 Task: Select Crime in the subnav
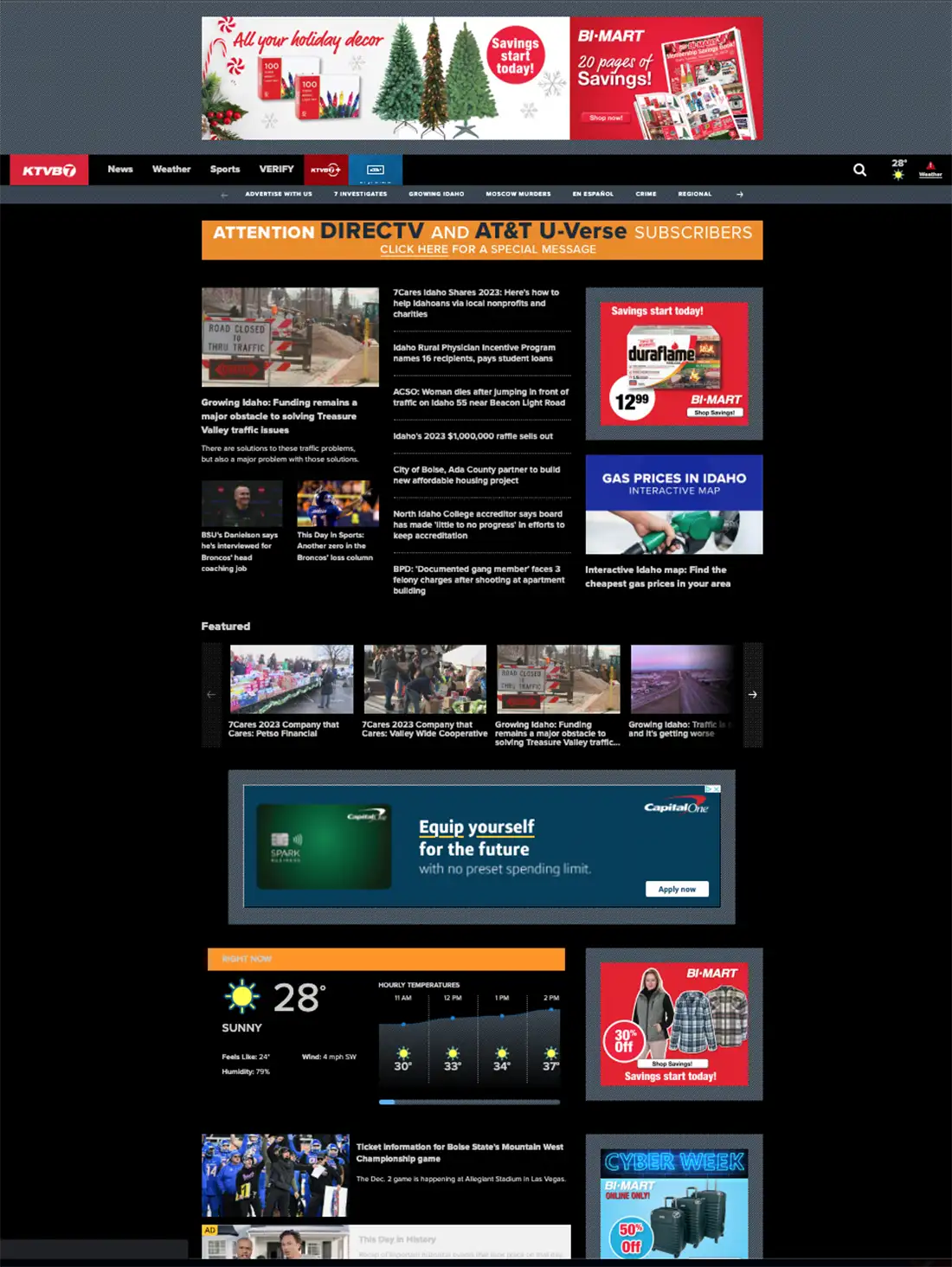coord(646,194)
